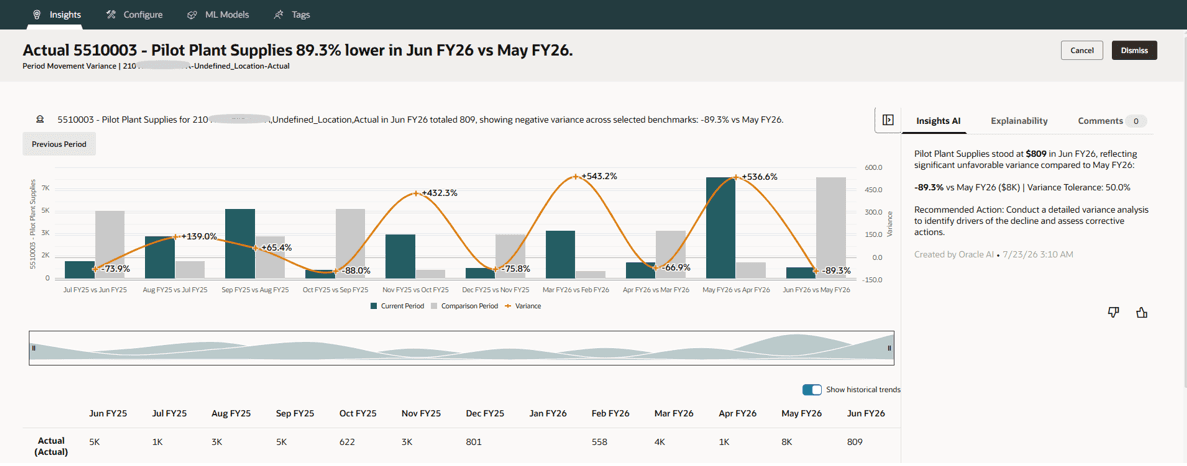Screen dimensions: 1187x466
Task: Toggle Show historical trends switch
Action: click(812, 390)
